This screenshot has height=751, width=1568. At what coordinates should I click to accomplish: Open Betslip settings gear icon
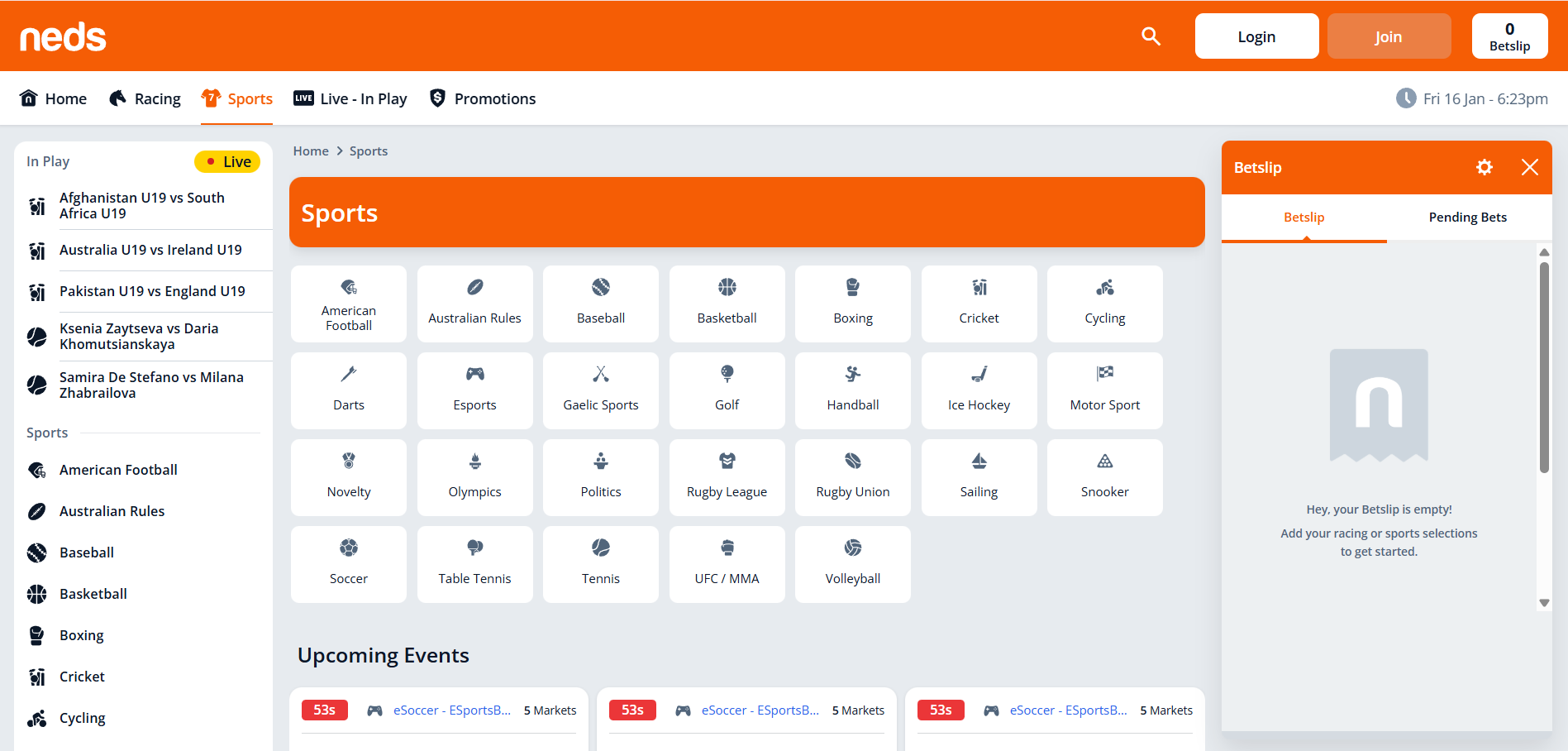1485,167
